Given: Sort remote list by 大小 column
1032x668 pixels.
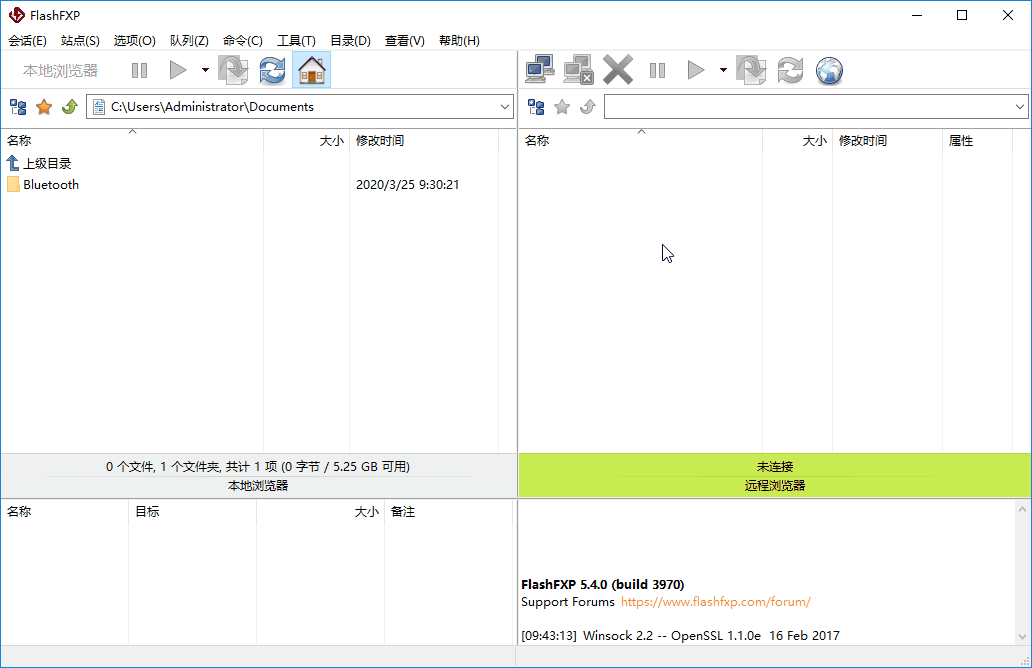Looking at the screenshot, I should pos(798,141).
